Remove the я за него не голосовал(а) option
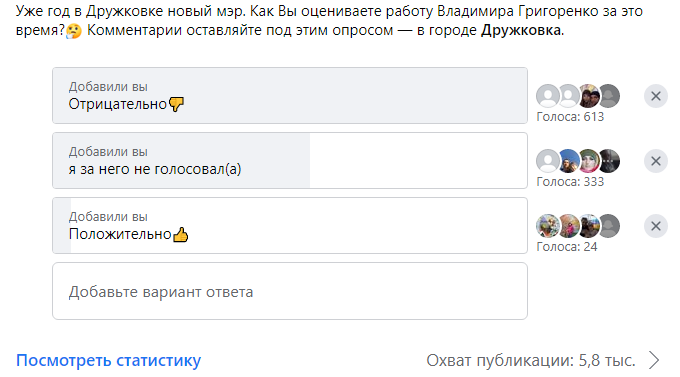 [656, 161]
